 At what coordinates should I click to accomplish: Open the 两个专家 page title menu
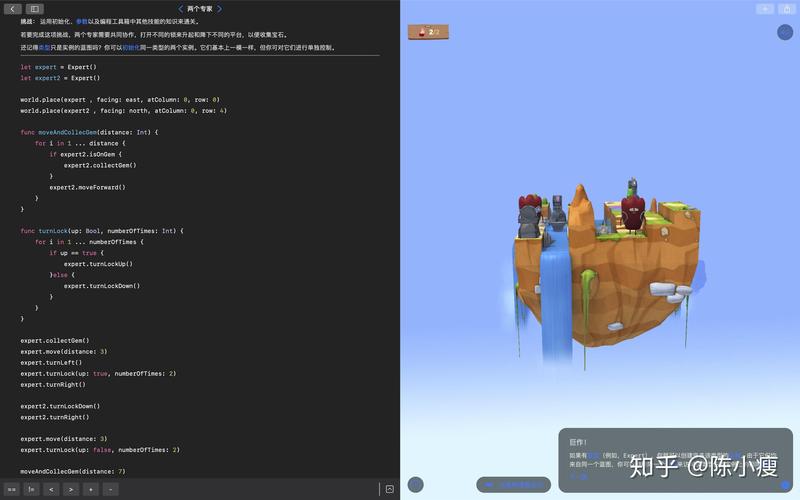(x=199, y=9)
